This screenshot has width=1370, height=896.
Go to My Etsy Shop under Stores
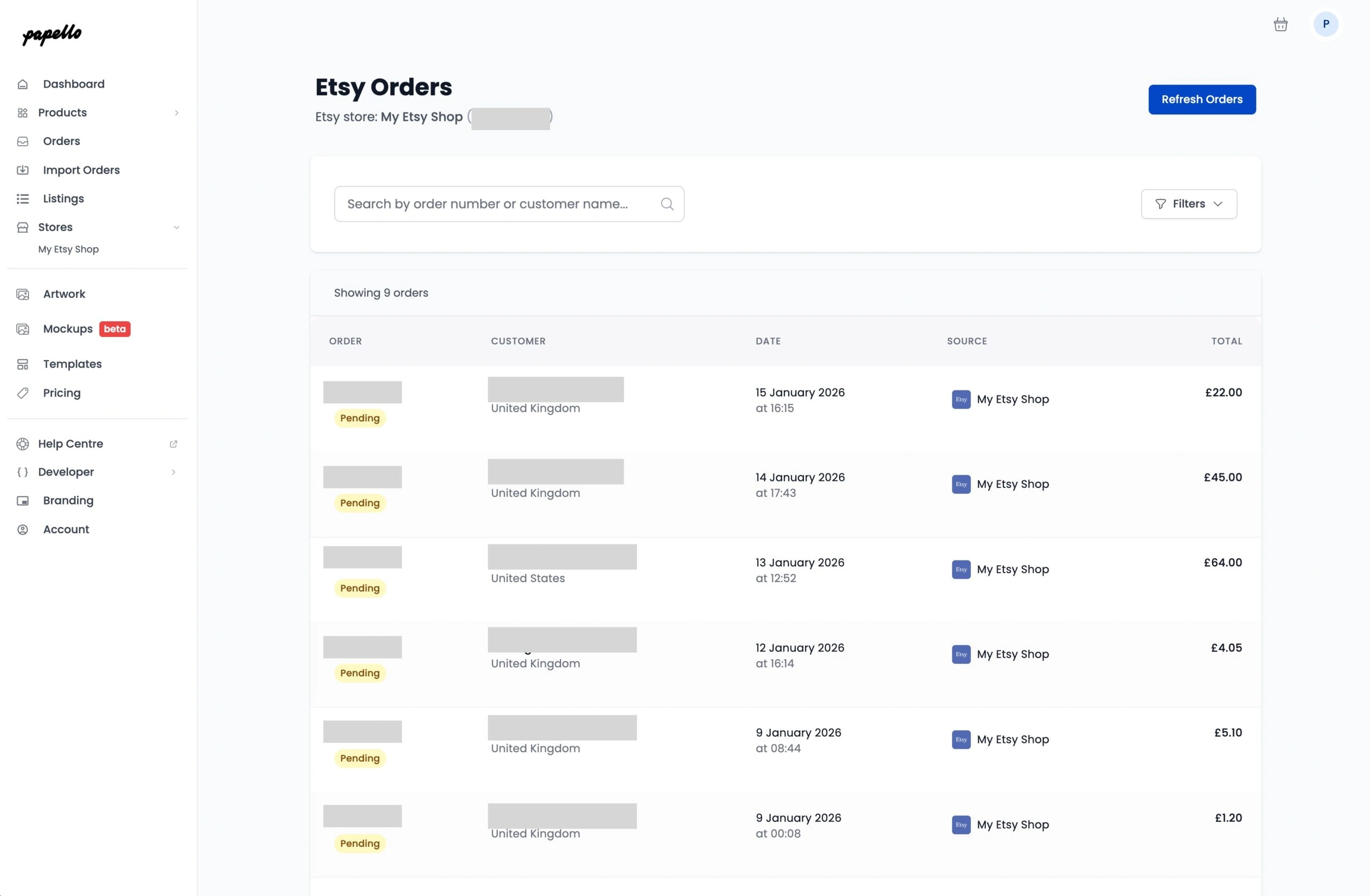click(68, 249)
